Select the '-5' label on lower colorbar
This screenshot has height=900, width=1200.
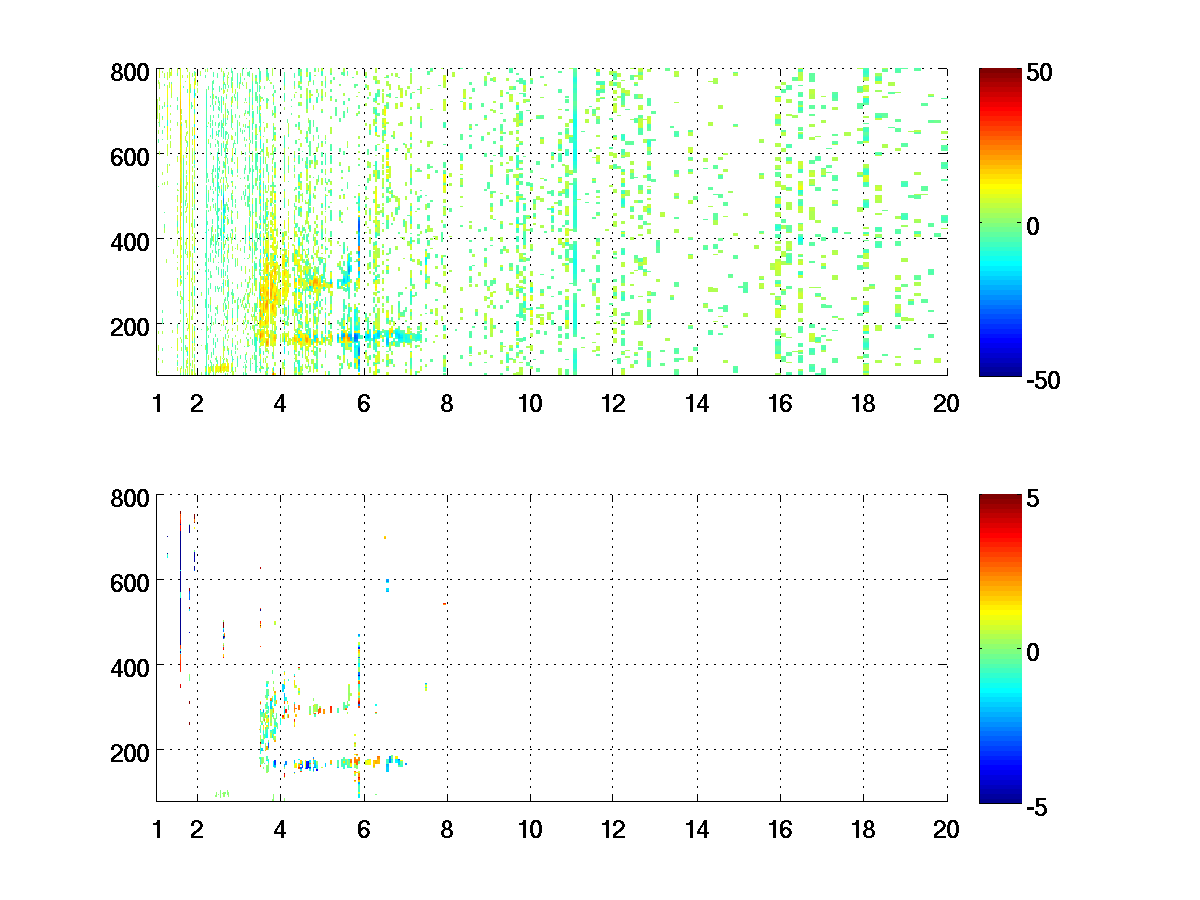[1038, 806]
